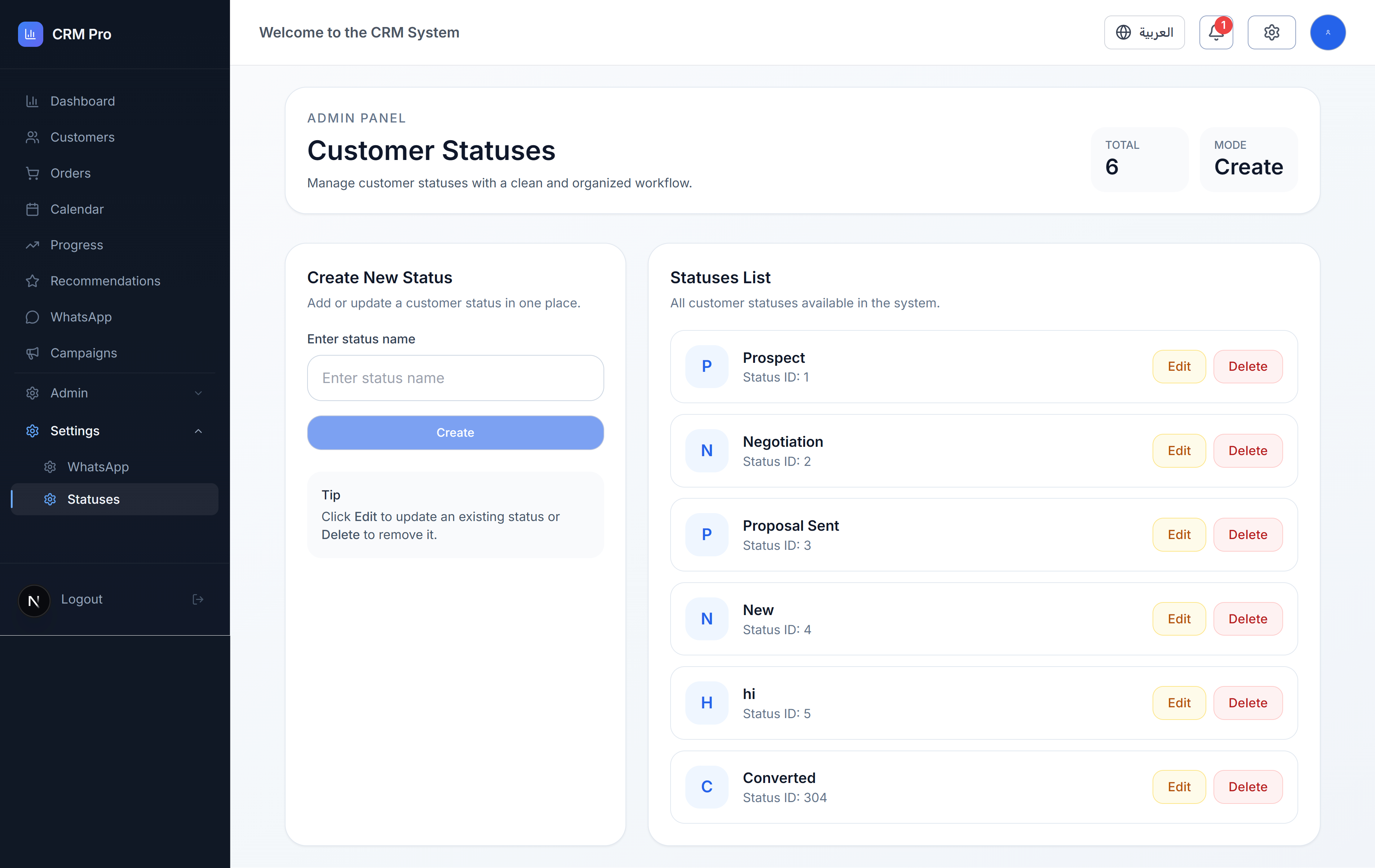Open header settings gear button
This screenshot has width=1375, height=868.
(x=1272, y=32)
